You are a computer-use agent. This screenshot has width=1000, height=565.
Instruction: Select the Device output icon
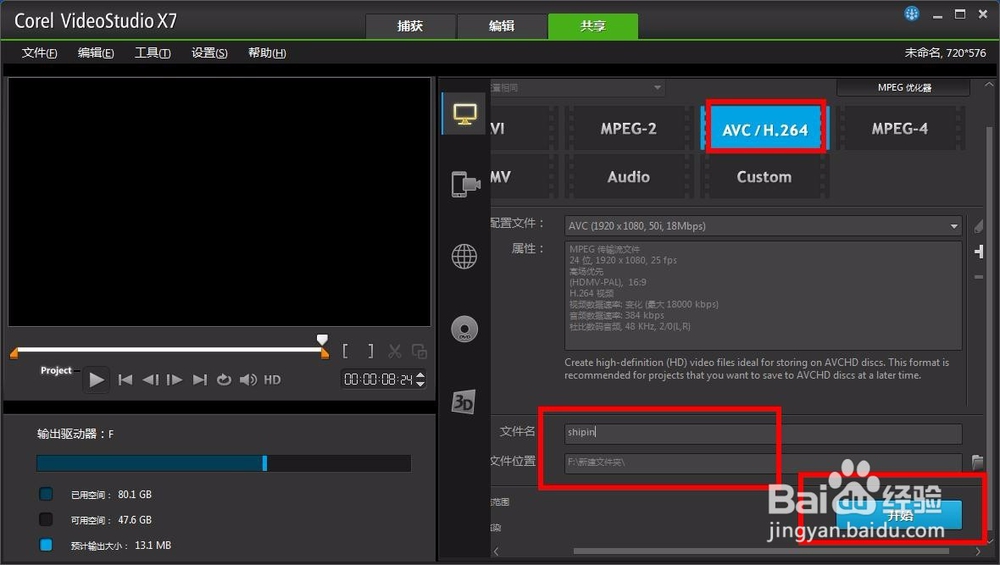pos(465,184)
